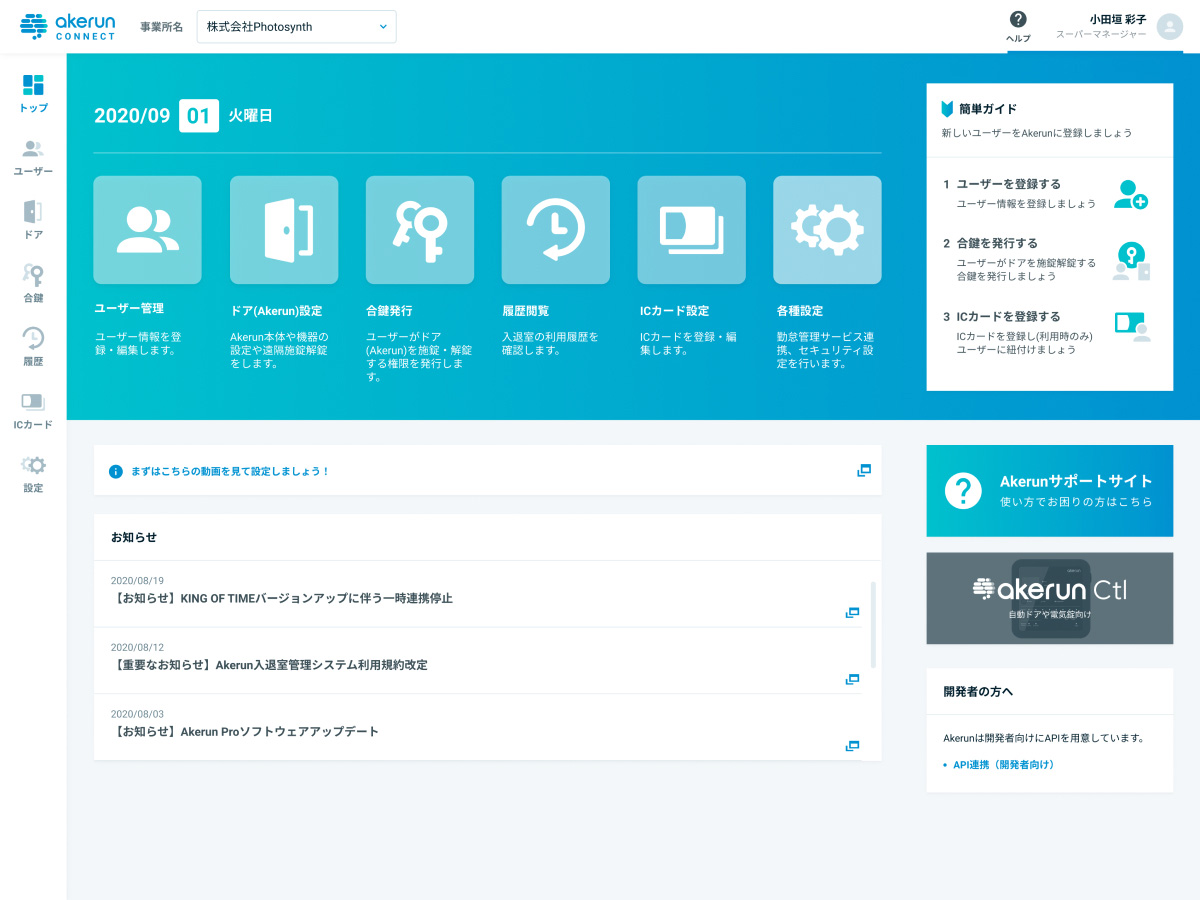This screenshot has width=1200, height=900.
Task: Open external link icon for KING OF TIME notice
Action: 852,613
